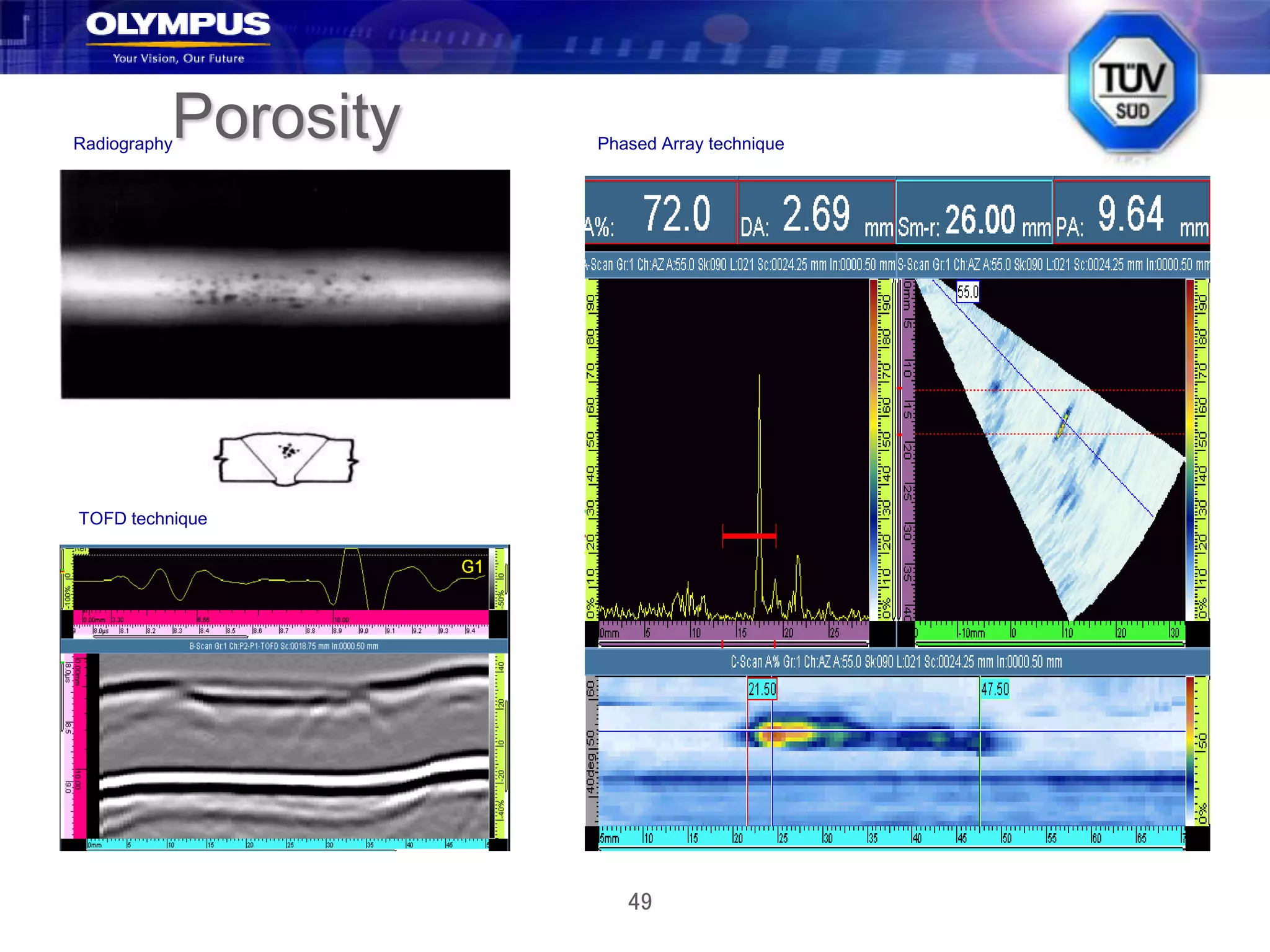1270x952 pixels.
Task: Click the G1 gate label in TOFD A-scan
Action: click(472, 566)
